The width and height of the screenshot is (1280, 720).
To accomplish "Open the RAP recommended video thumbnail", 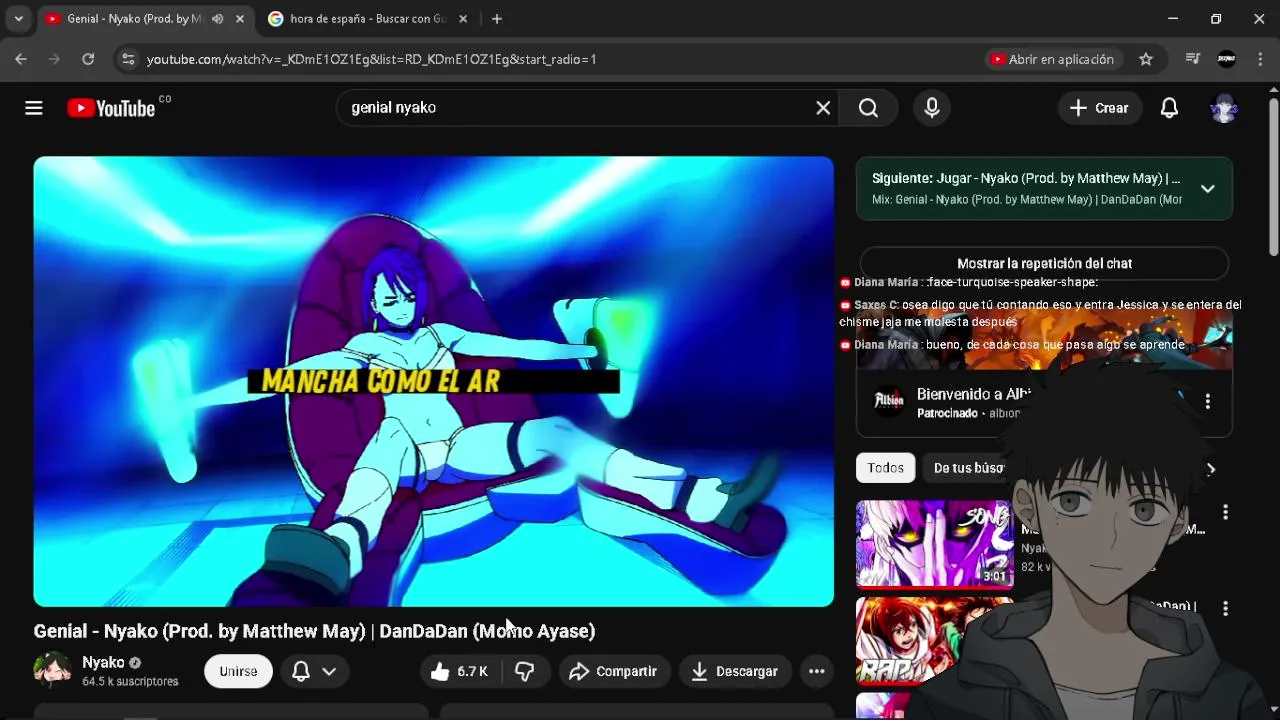I will point(934,641).
